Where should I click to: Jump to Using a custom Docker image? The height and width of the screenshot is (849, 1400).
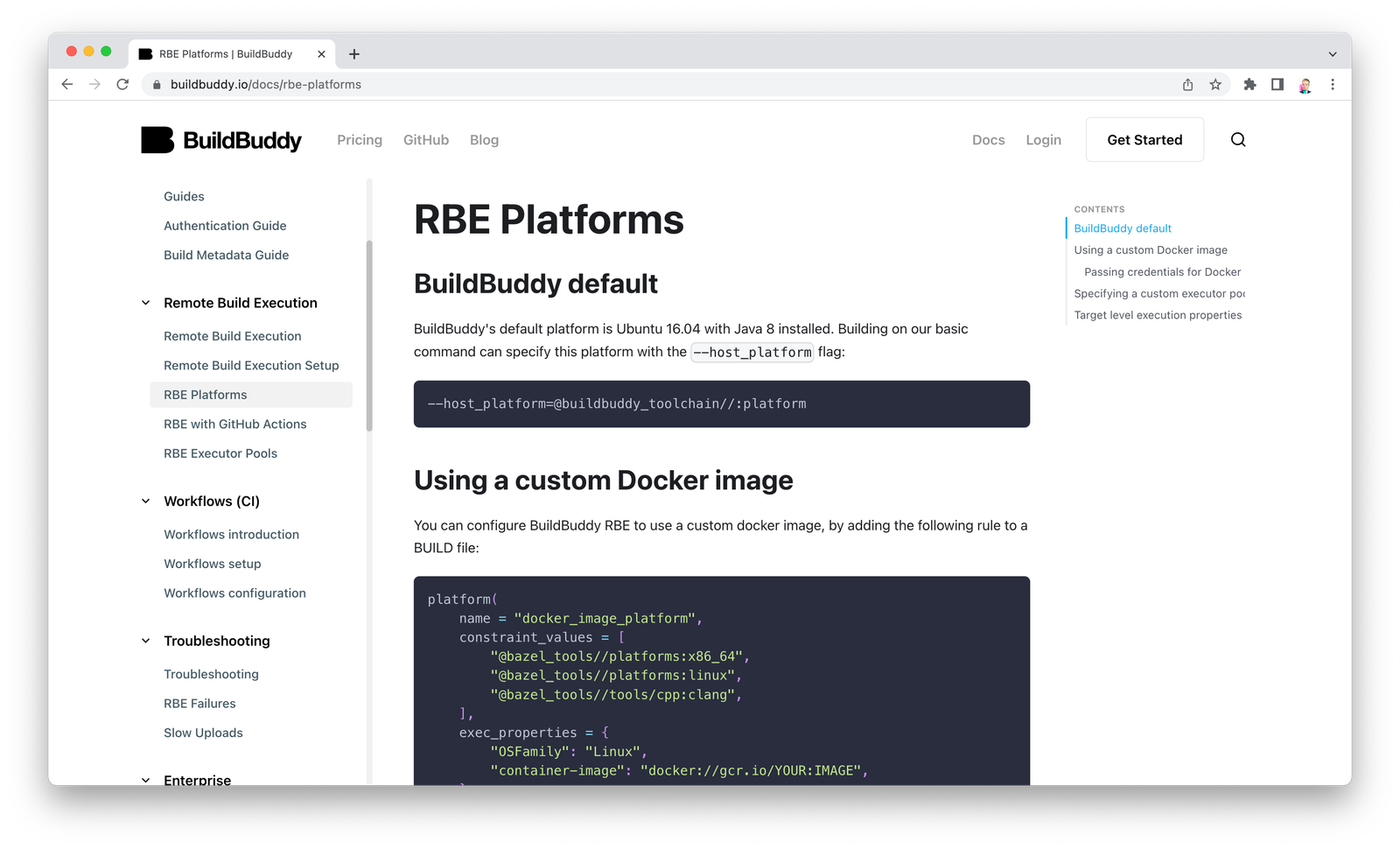(x=1150, y=250)
